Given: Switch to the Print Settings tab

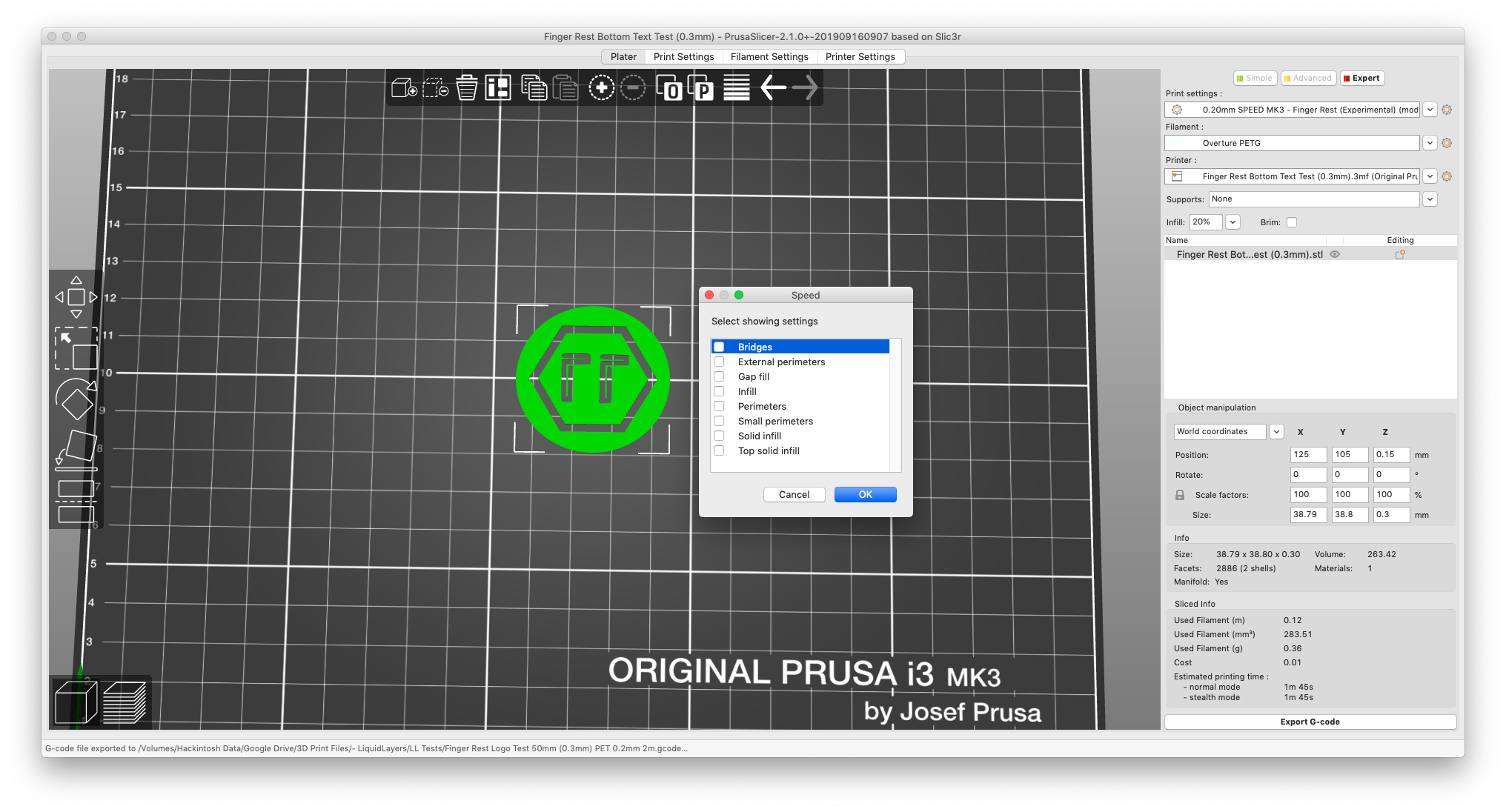Looking at the screenshot, I should tap(683, 56).
